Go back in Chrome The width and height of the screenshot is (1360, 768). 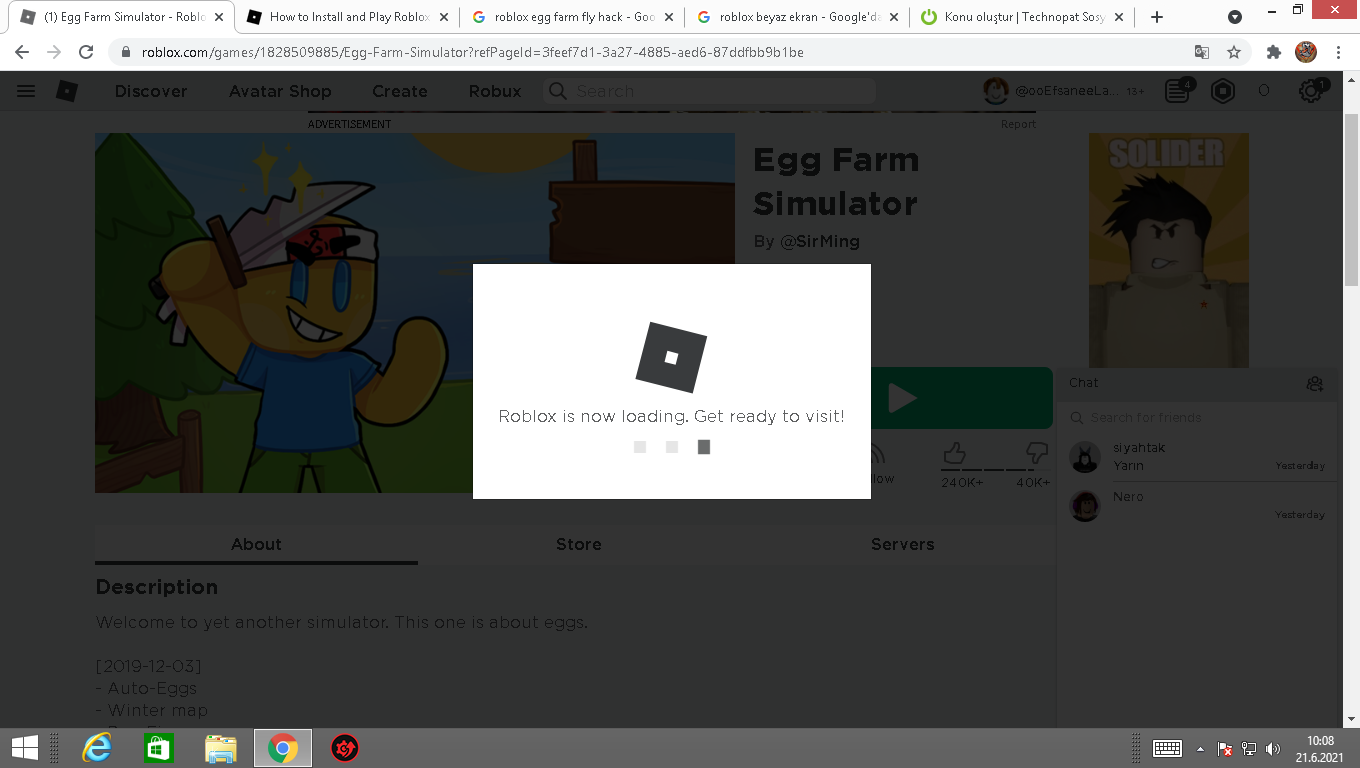tap(22, 52)
